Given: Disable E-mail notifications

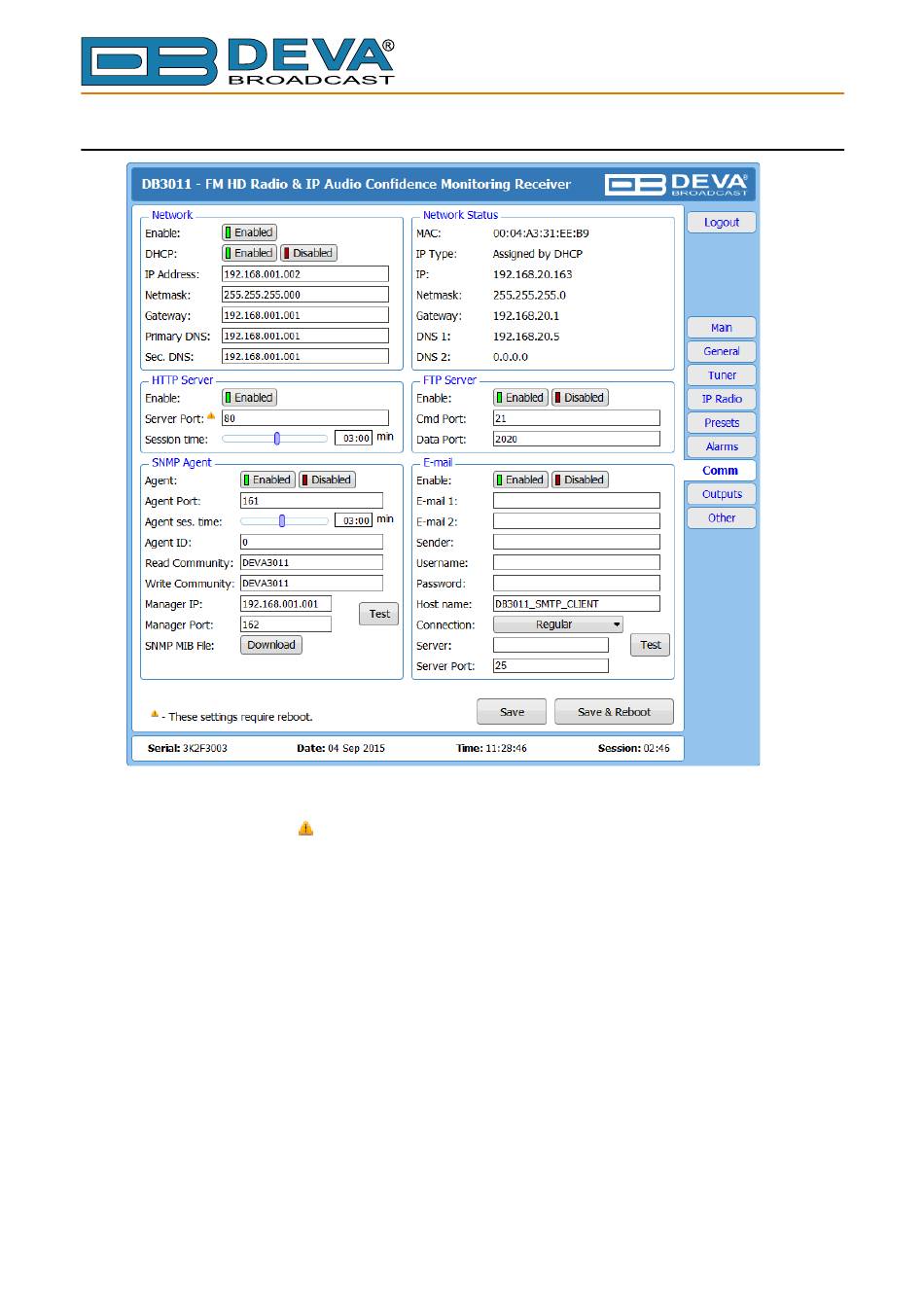Looking at the screenshot, I should (x=580, y=480).
